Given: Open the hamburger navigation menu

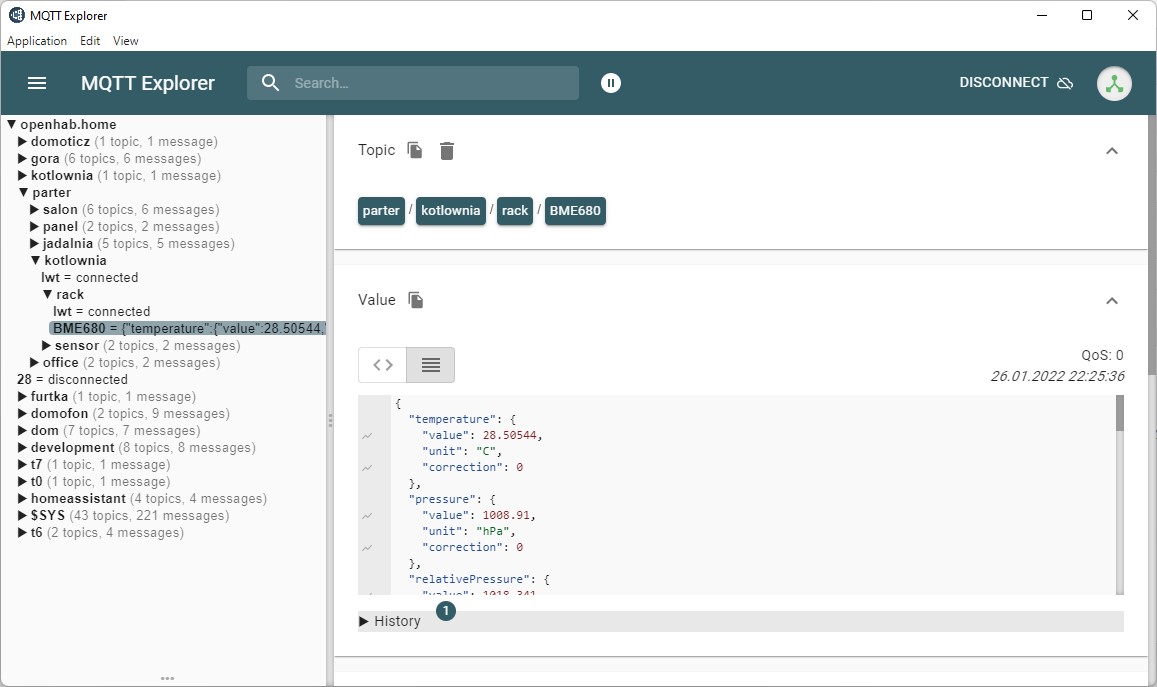Looking at the screenshot, I should coord(37,83).
